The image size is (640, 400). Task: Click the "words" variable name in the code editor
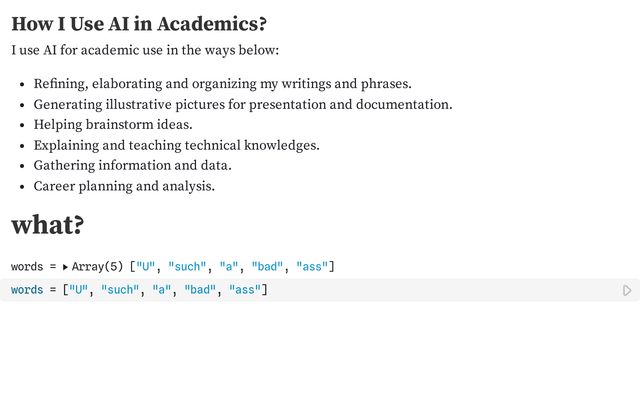[27, 290]
